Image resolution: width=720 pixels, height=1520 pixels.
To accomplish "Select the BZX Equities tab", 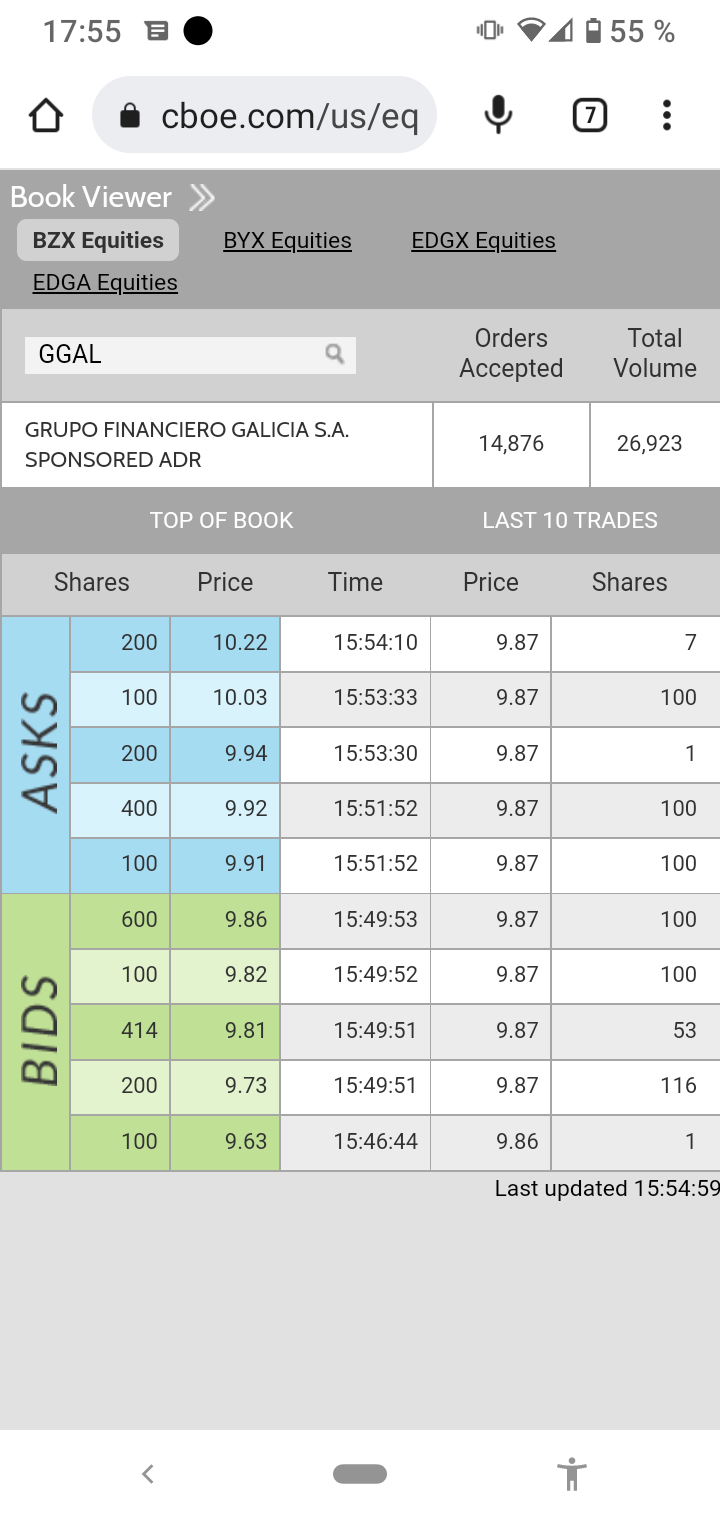I will (98, 241).
